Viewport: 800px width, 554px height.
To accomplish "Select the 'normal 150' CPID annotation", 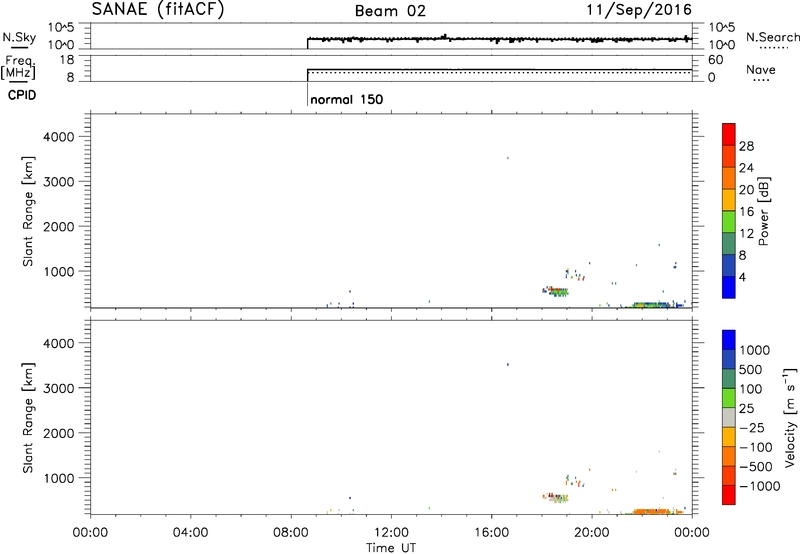I will click(346, 99).
